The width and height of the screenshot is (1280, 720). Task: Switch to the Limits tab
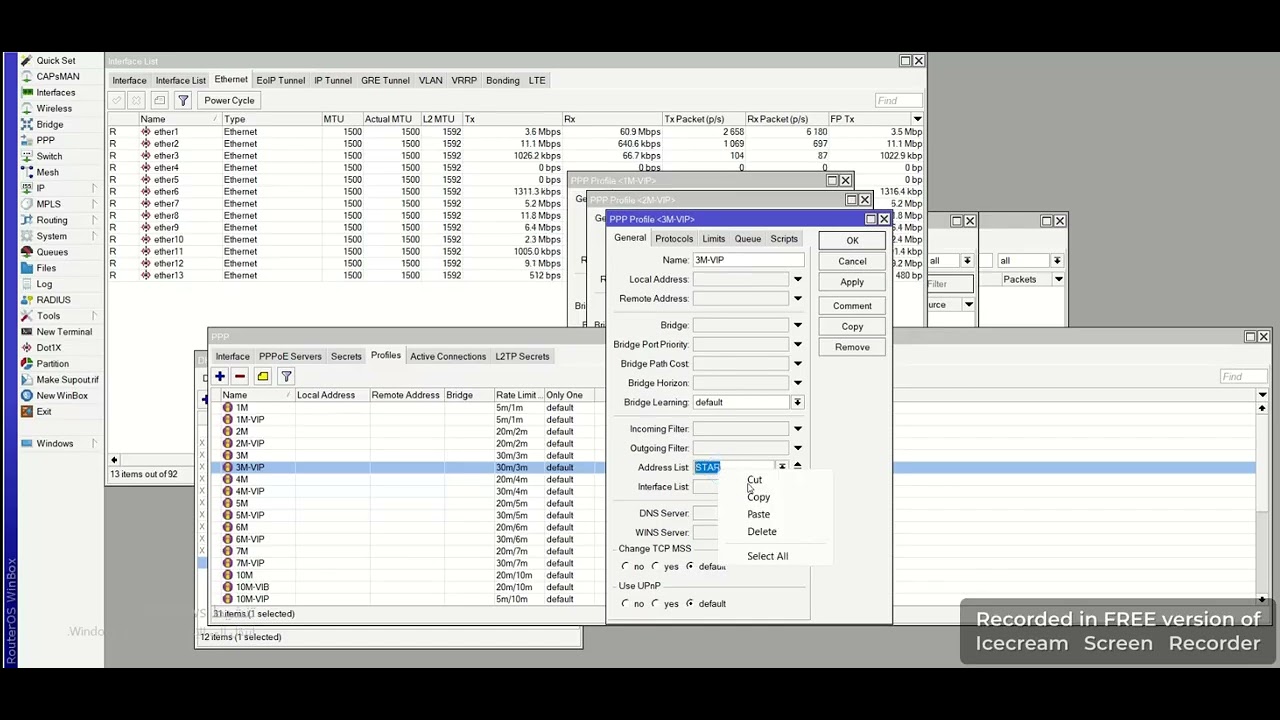[x=713, y=239]
